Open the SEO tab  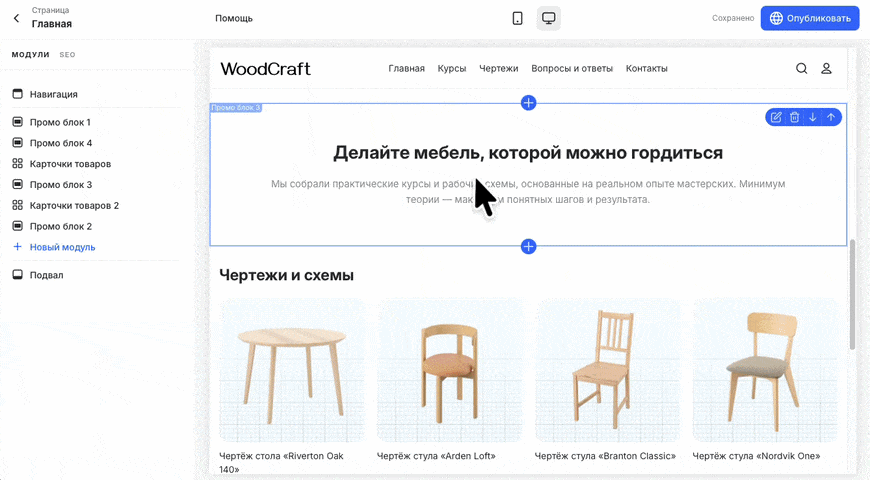coord(67,54)
